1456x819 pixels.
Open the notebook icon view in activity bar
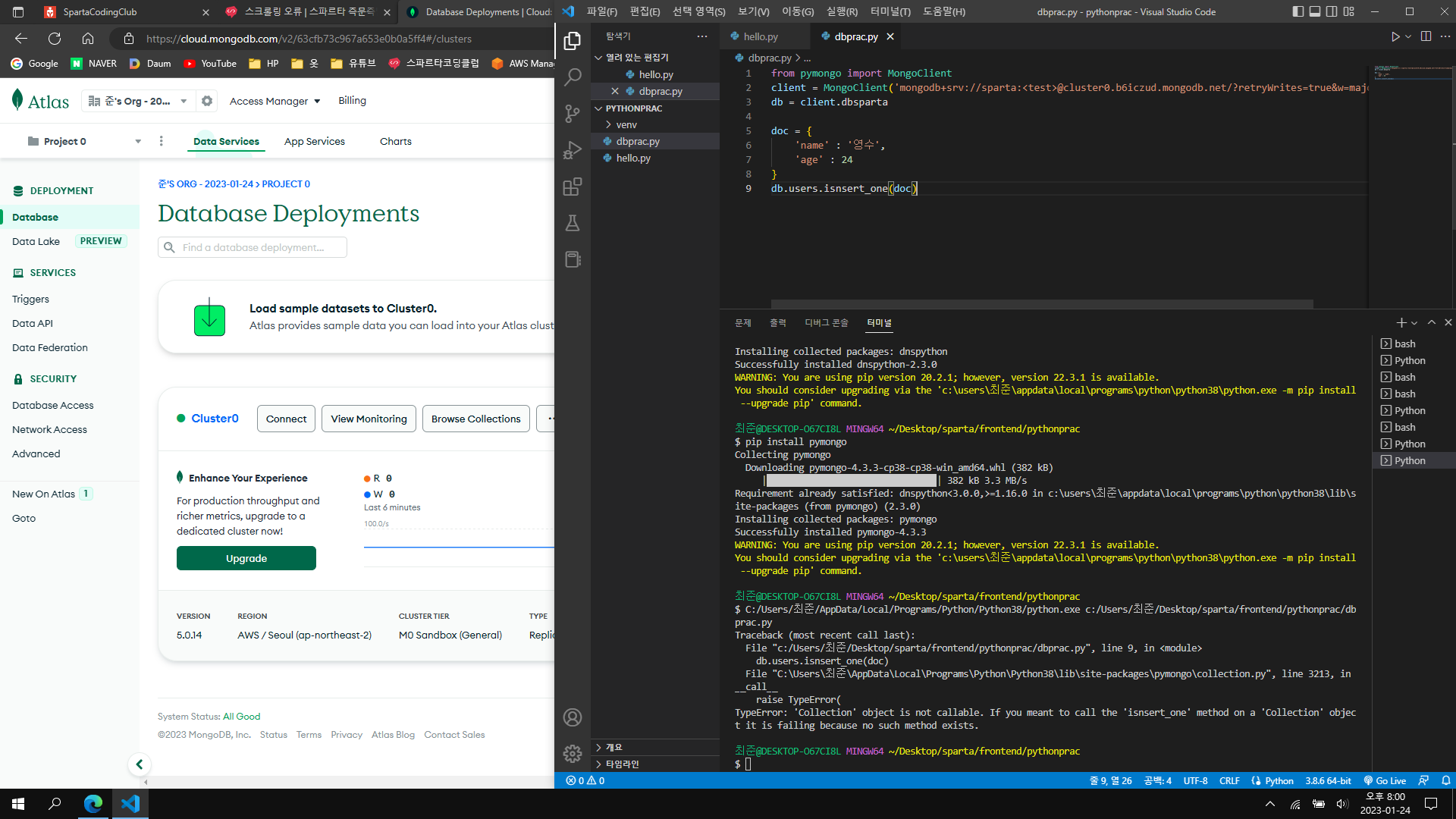click(573, 259)
